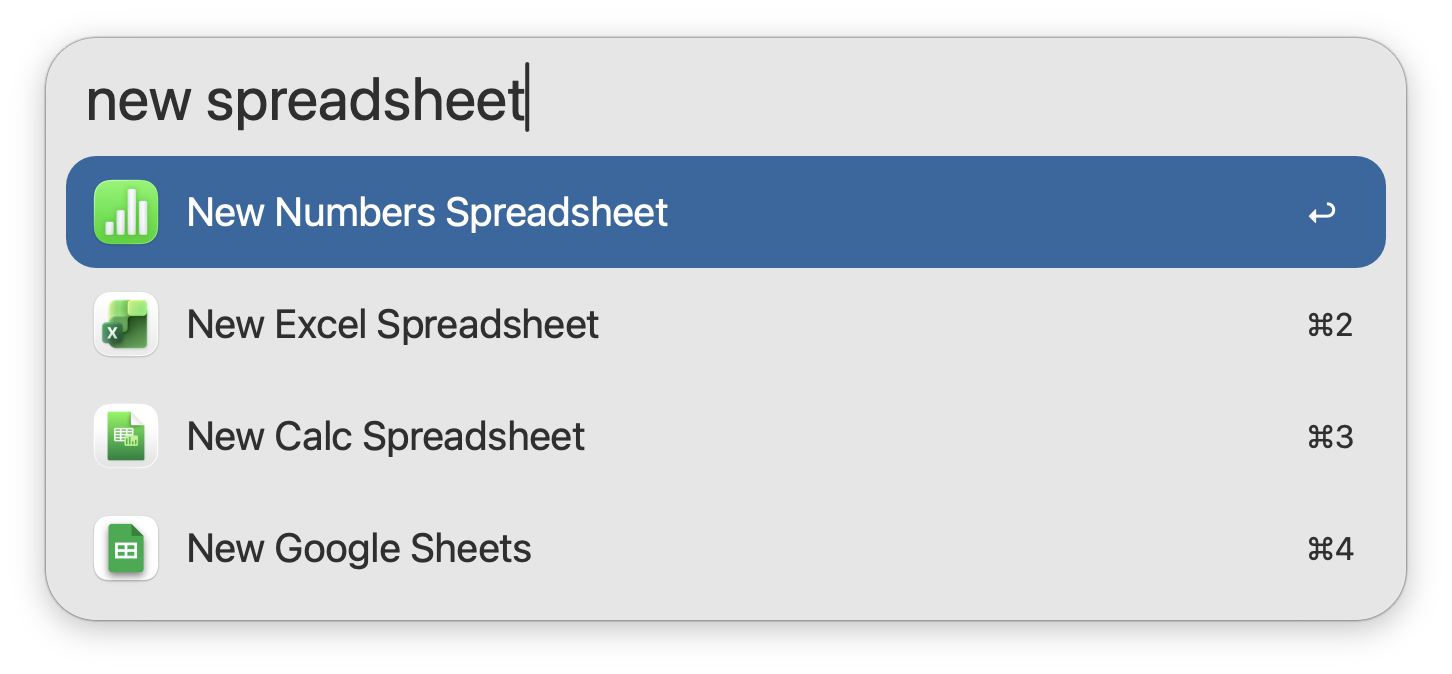Click the Google Sheets icon
The width and height of the screenshot is (1452, 674).
[x=126, y=548]
